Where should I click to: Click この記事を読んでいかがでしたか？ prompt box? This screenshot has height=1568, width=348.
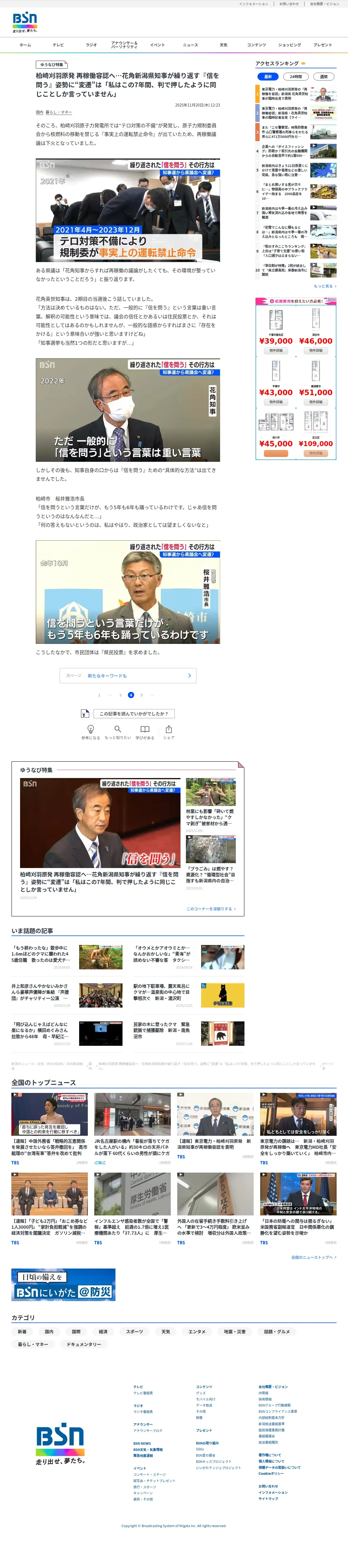pos(134,713)
